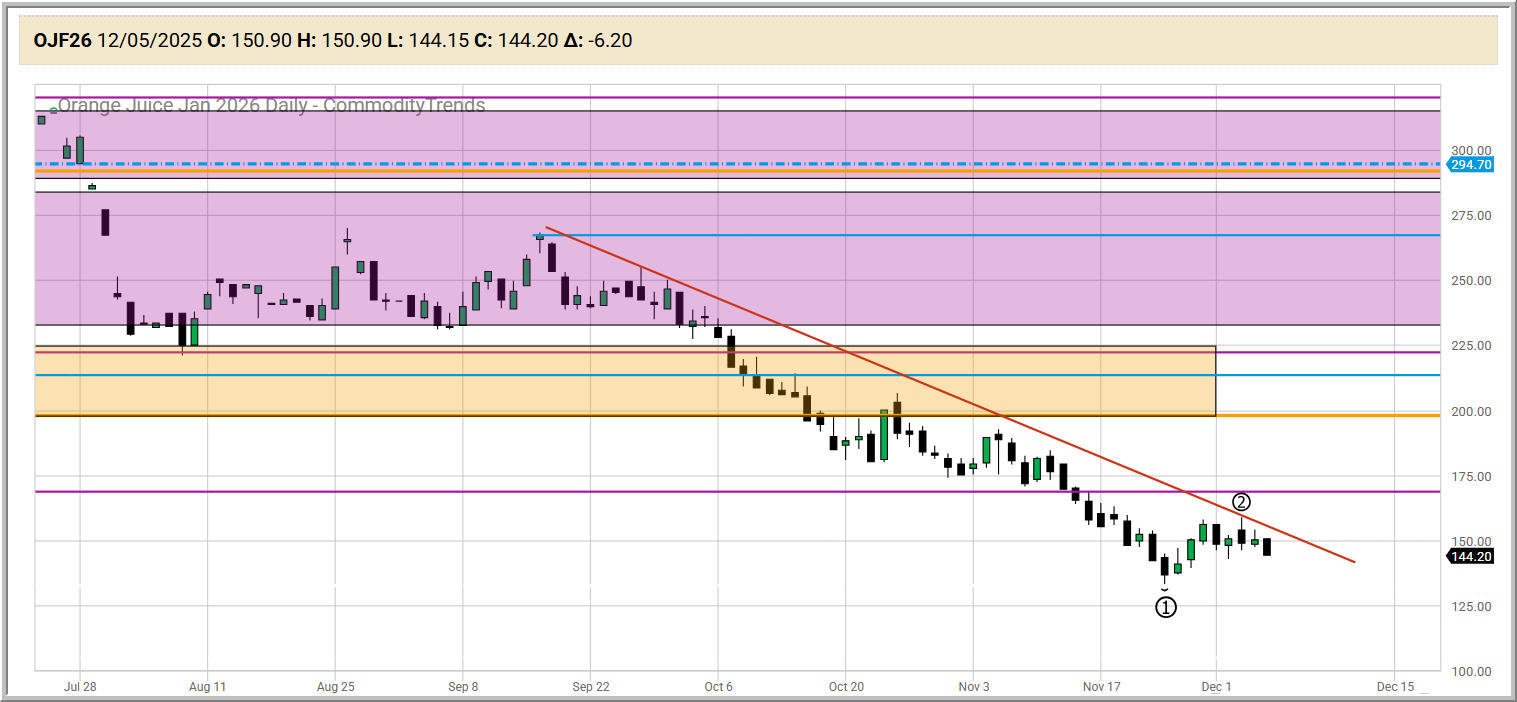Click the Orange Juice Jan 2026 Daily title

tap(270, 105)
